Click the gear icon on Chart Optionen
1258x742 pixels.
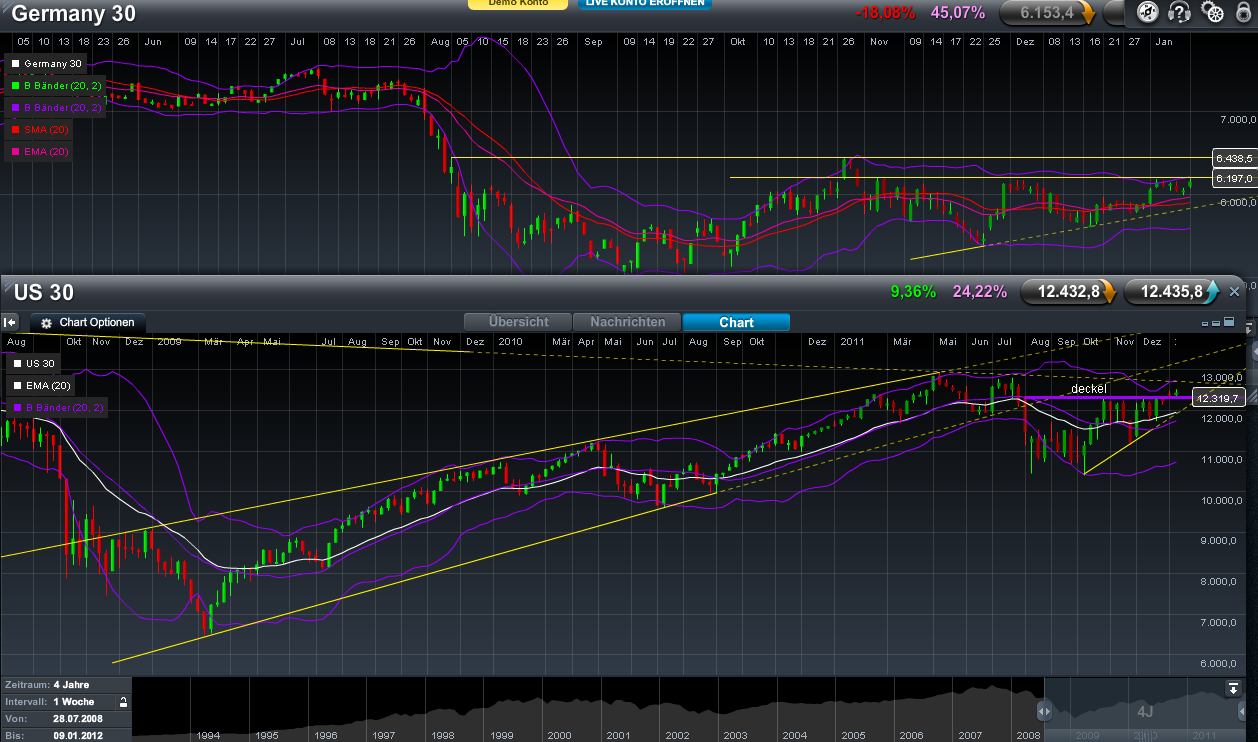pyautogui.click(x=46, y=322)
